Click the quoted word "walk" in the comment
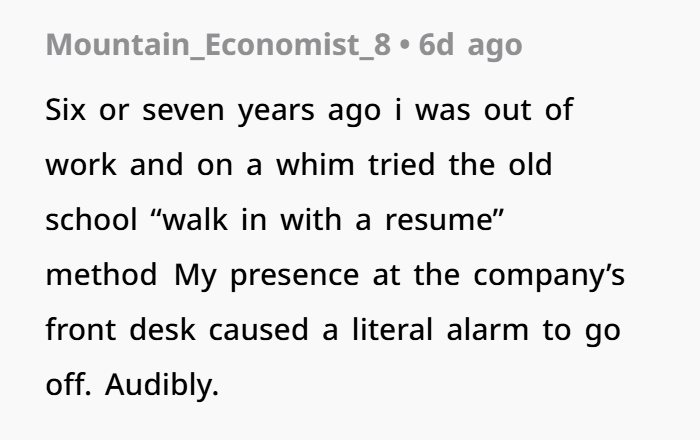The height and width of the screenshot is (440, 700). [189, 219]
